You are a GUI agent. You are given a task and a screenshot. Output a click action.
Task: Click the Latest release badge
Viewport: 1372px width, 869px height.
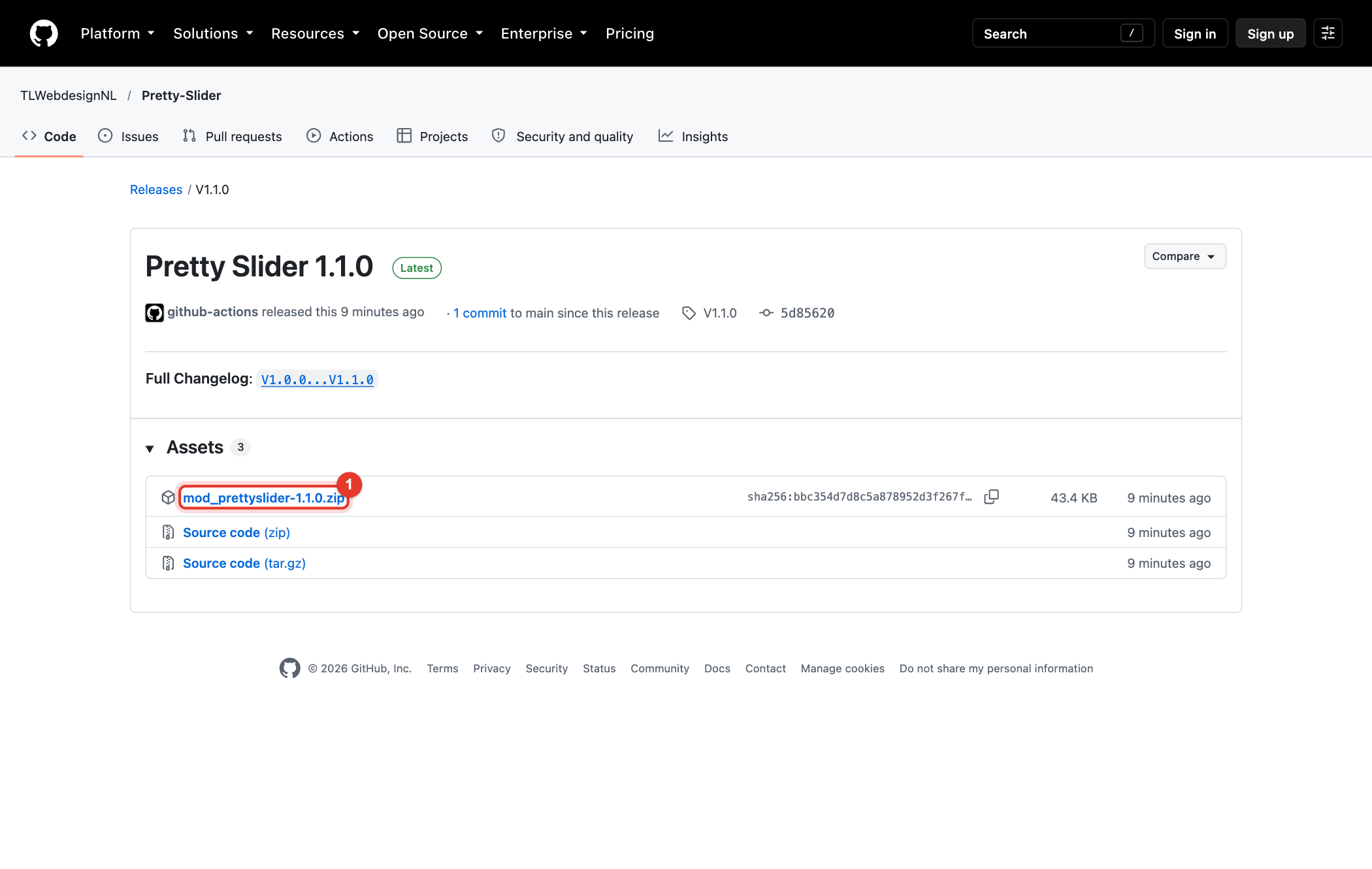417,268
